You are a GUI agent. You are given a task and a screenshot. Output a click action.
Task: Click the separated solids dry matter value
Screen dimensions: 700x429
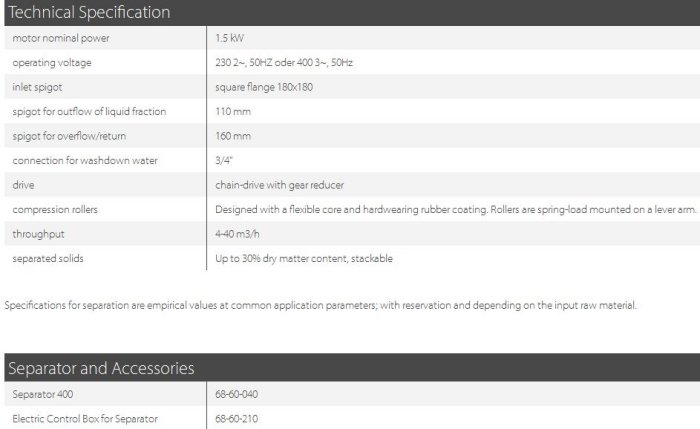(304, 259)
